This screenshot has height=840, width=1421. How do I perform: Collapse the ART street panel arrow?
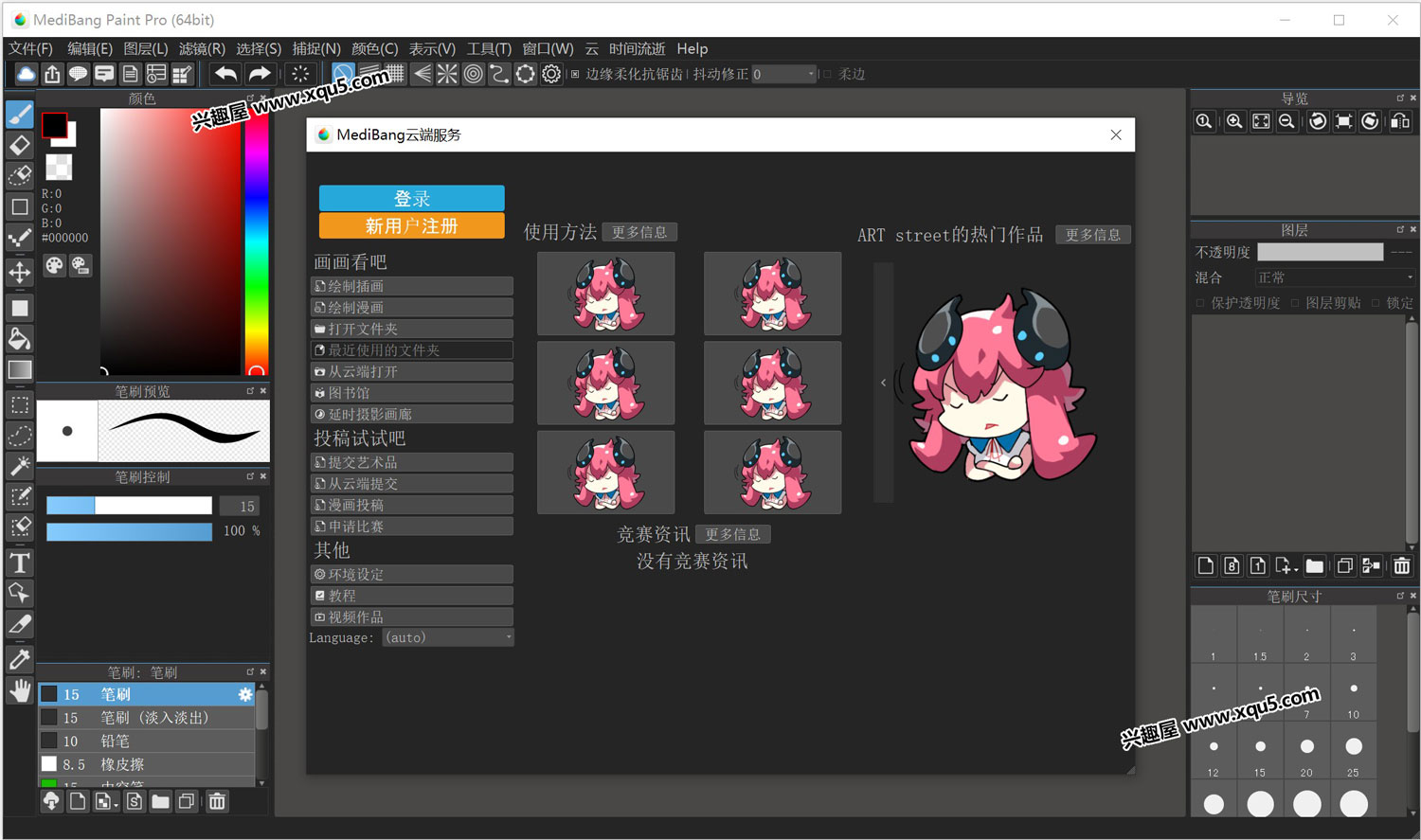click(883, 383)
